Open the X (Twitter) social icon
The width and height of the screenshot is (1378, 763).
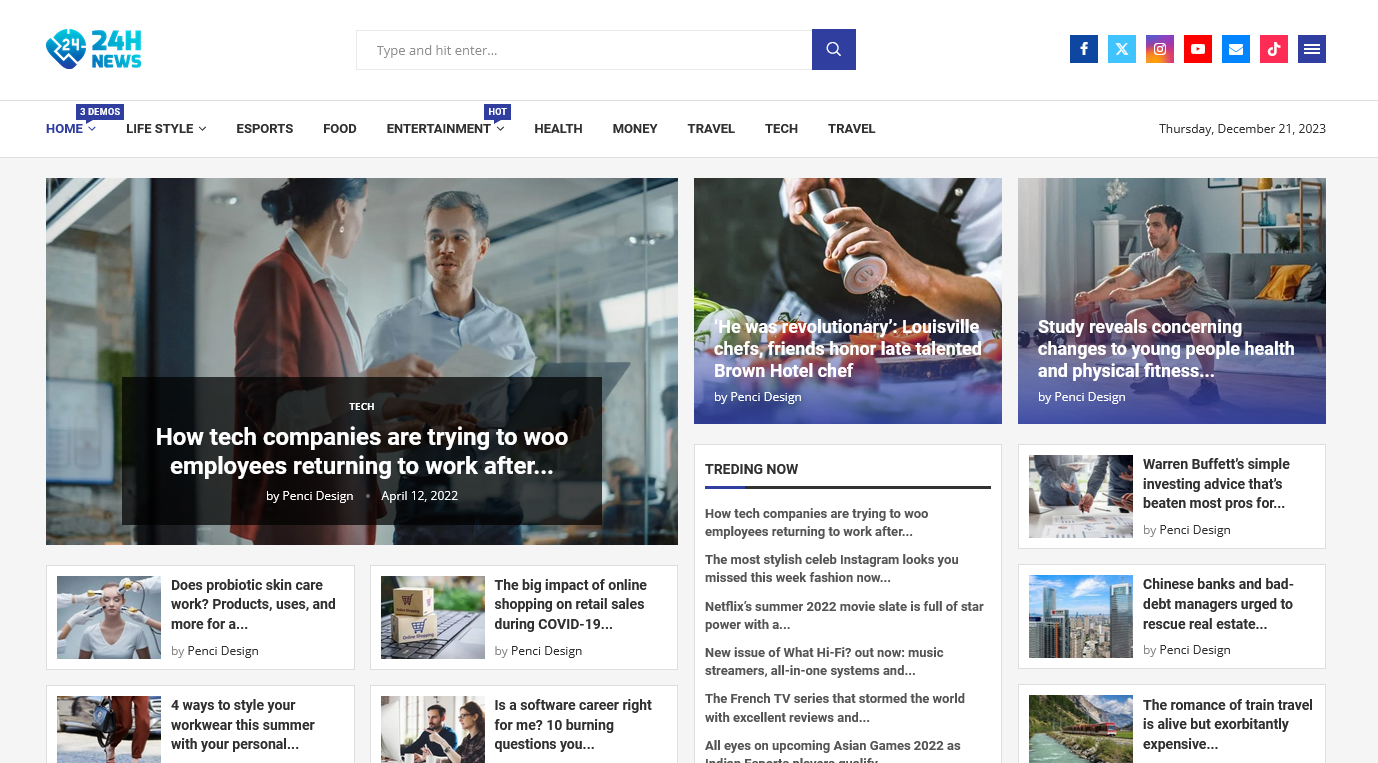click(1122, 49)
